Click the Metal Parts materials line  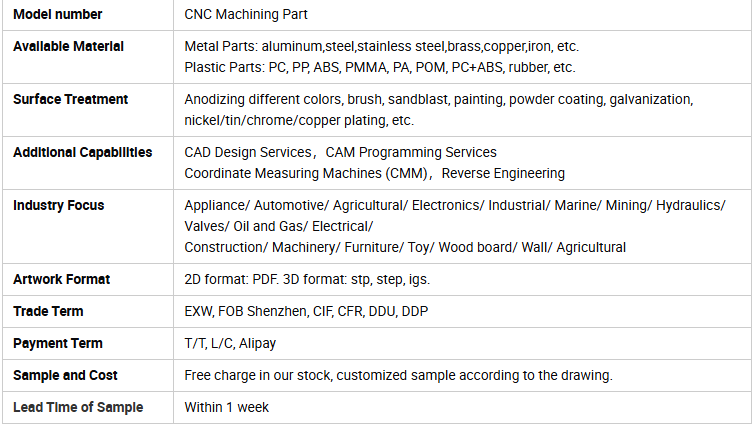tap(381, 46)
